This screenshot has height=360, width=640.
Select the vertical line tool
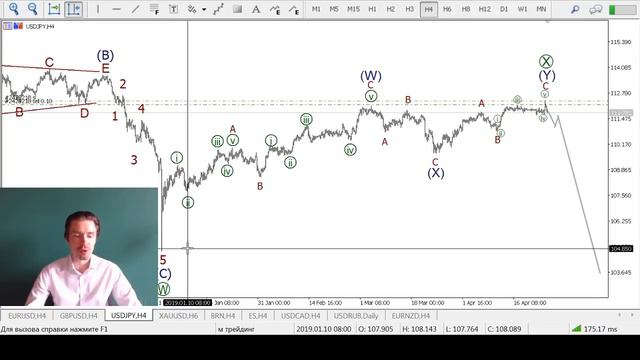coord(98,9)
